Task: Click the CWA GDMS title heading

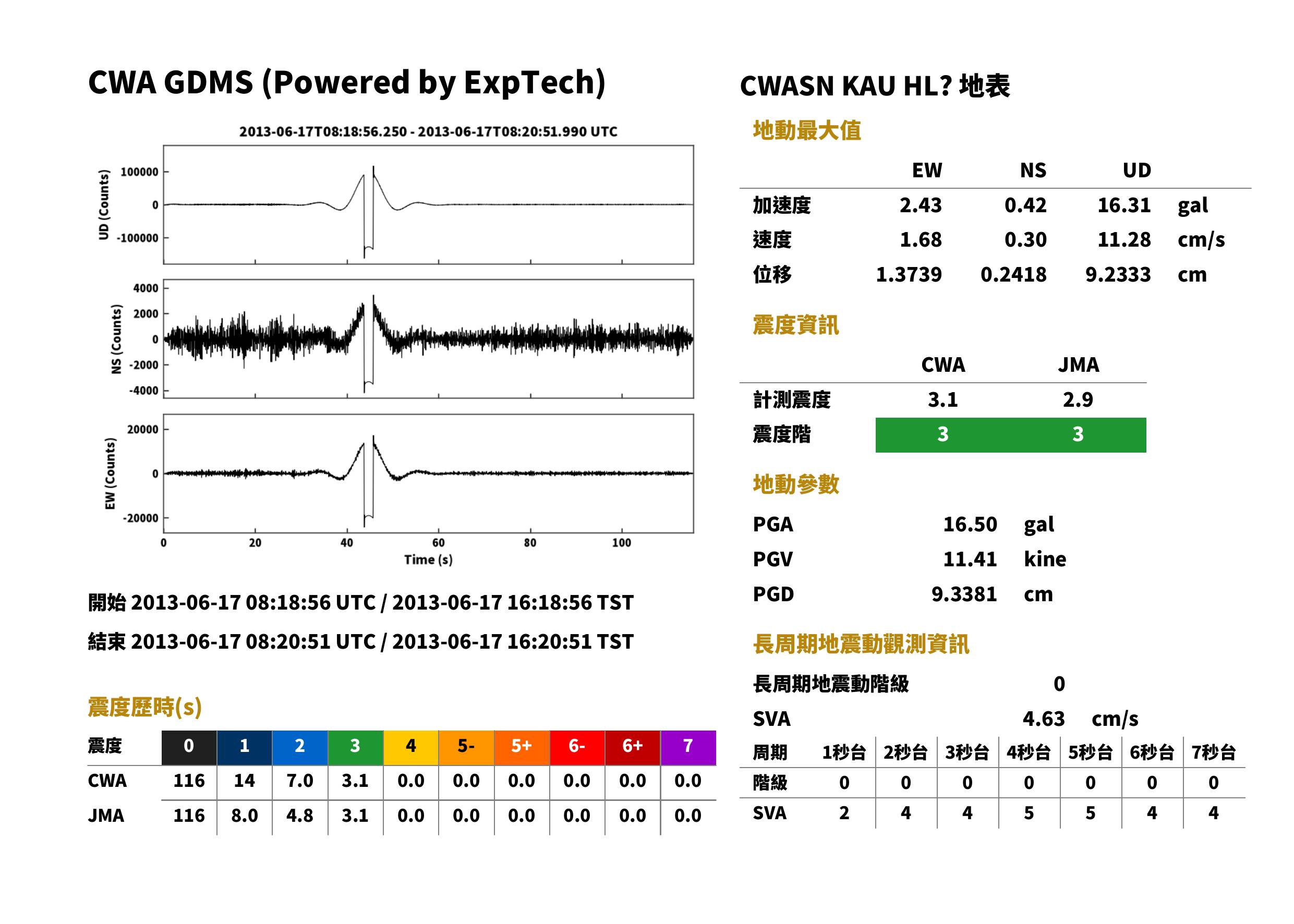Action: pyautogui.click(x=346, y=82)
